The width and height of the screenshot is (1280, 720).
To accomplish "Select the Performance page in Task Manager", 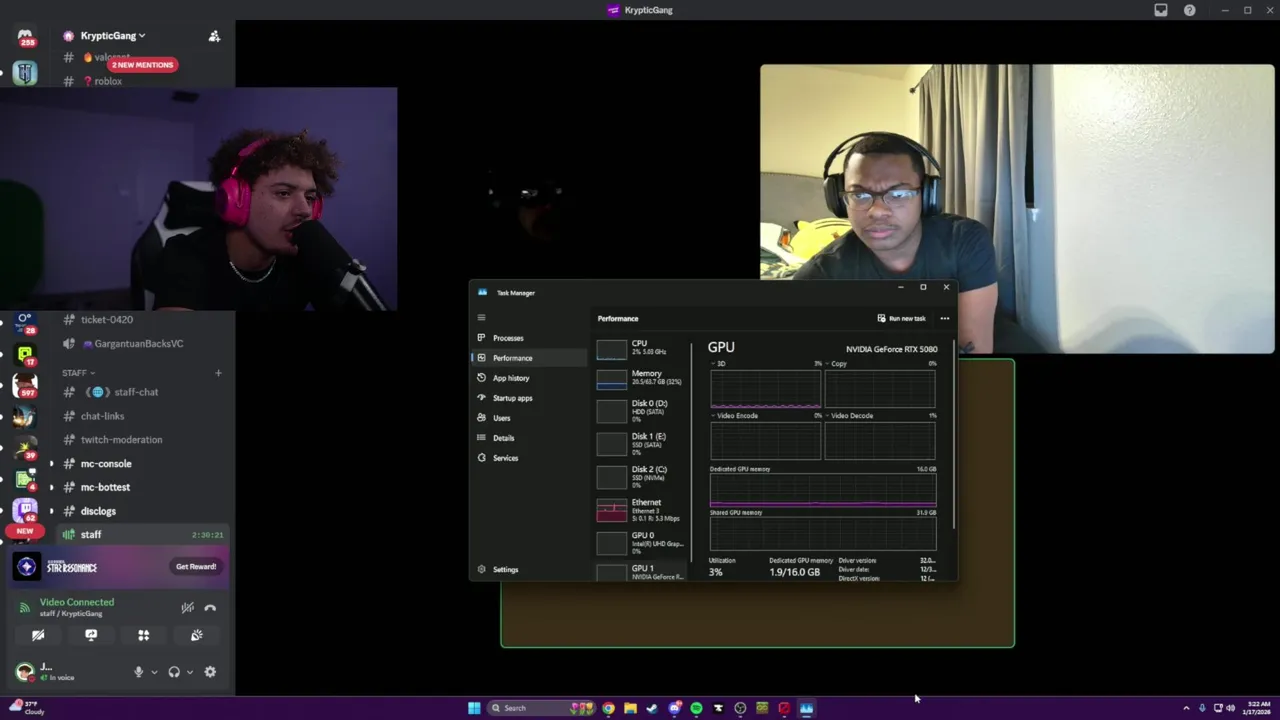I will tap(529, 358).
